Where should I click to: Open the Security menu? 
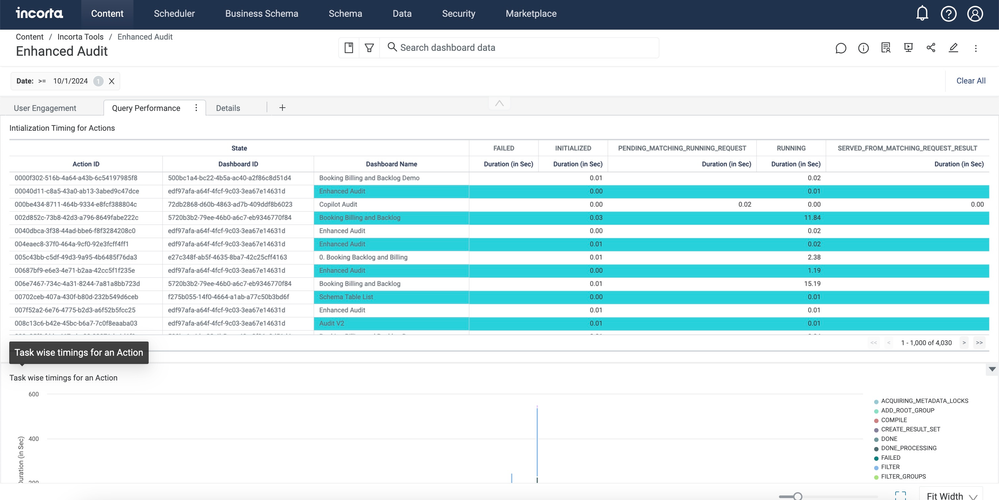coord(459,13)
